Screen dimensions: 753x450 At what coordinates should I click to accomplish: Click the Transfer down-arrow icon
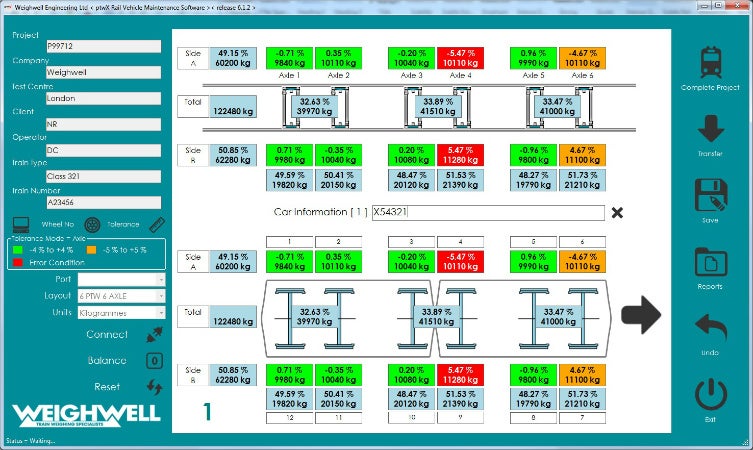(x=710, y=130)
